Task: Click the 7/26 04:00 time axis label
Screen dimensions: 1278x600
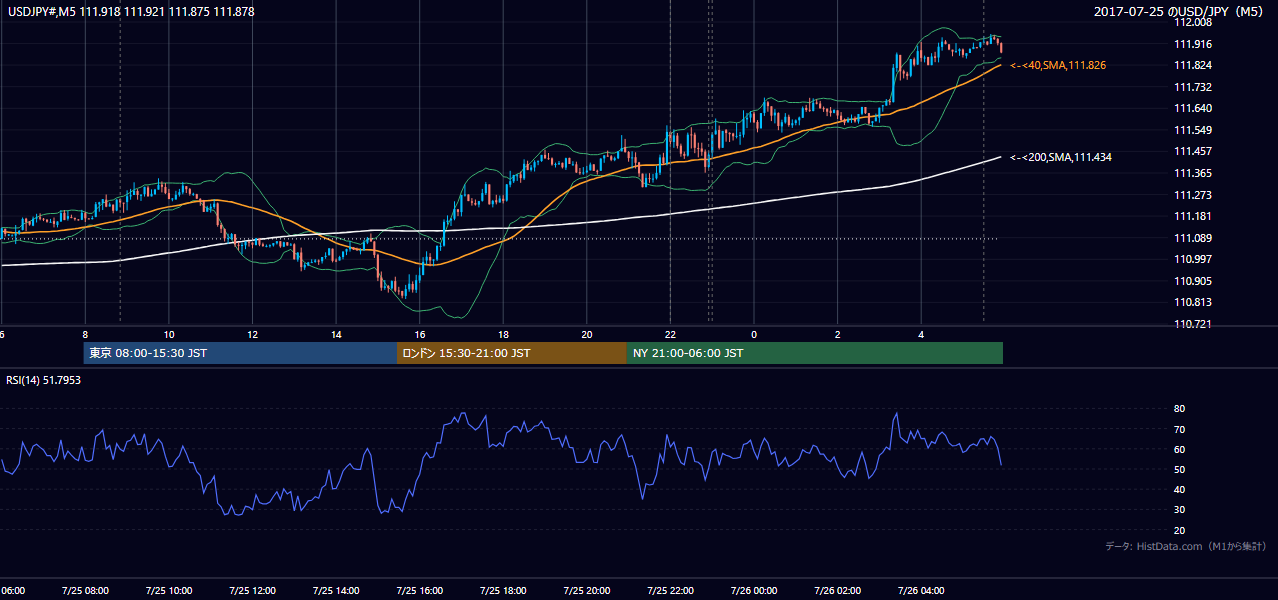Action: (x=922, y=590)
